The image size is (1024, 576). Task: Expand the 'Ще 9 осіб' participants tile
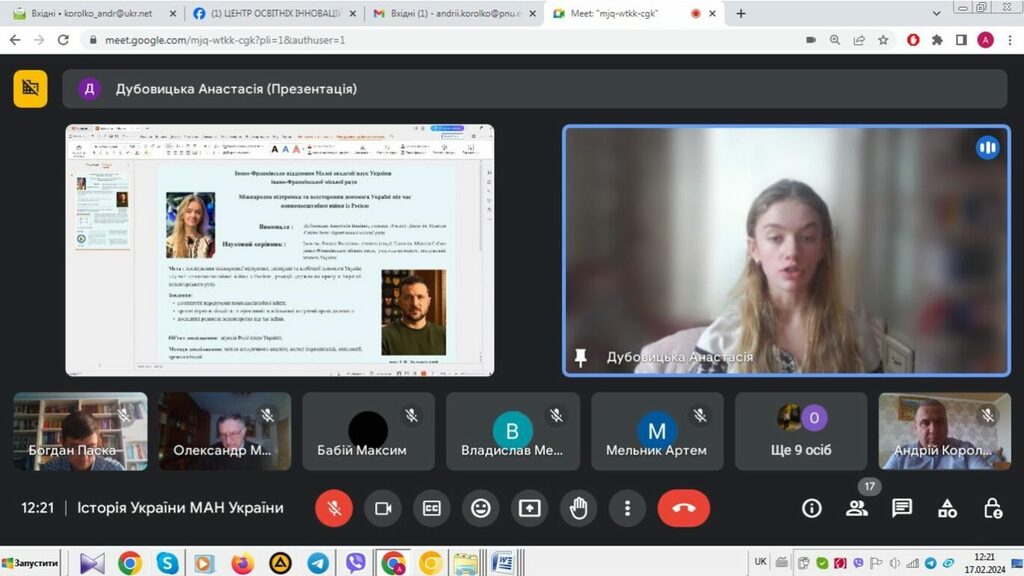click(x=801, y=431)
